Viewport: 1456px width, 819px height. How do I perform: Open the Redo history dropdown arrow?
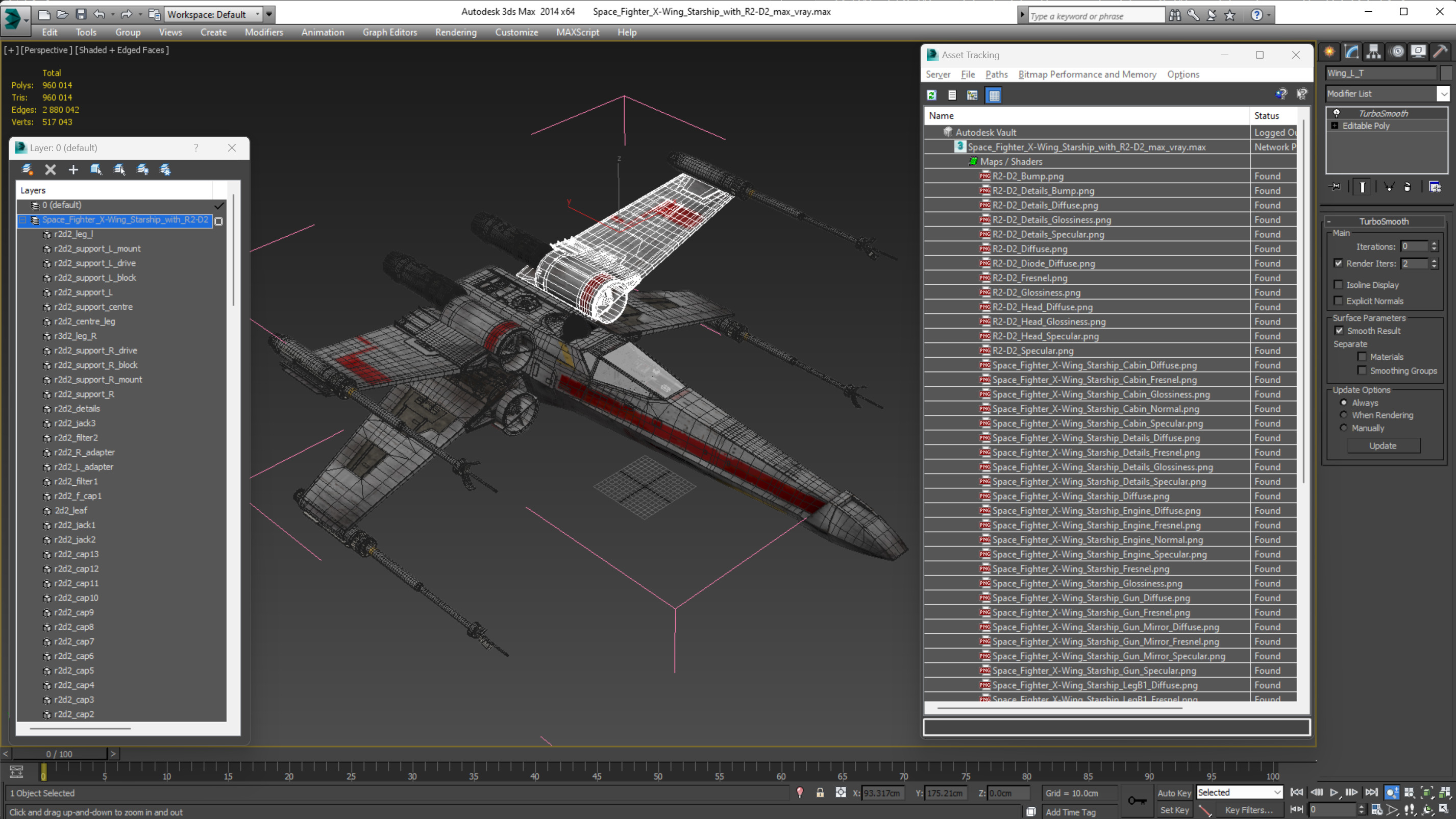[140, 14]
